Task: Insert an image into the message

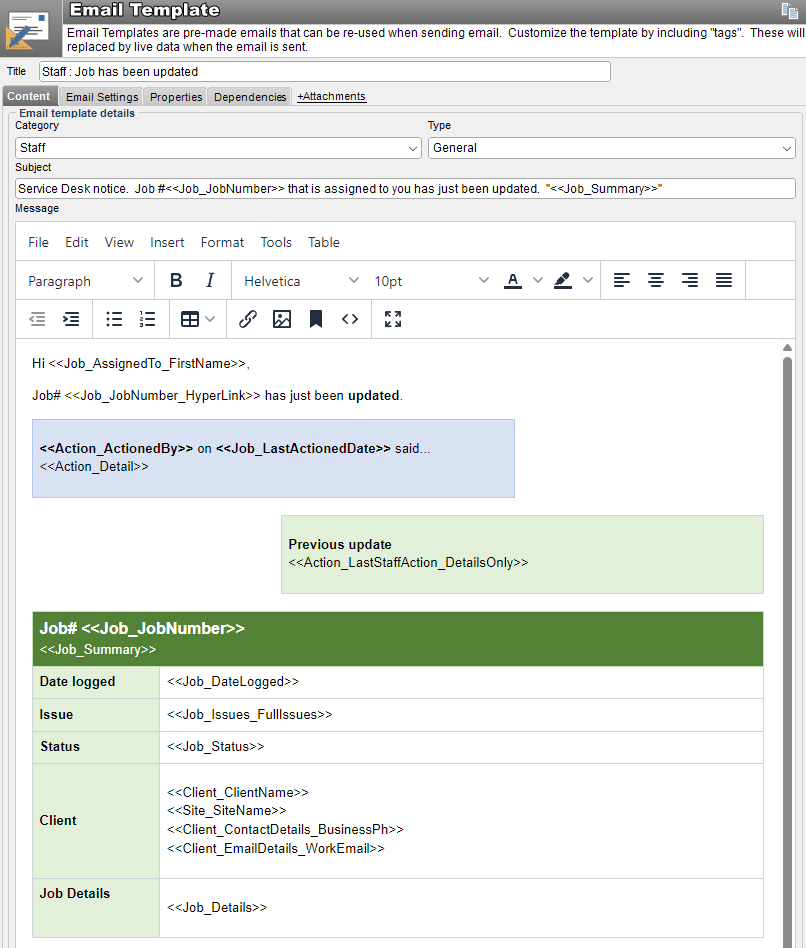Action: coord(282,319)
